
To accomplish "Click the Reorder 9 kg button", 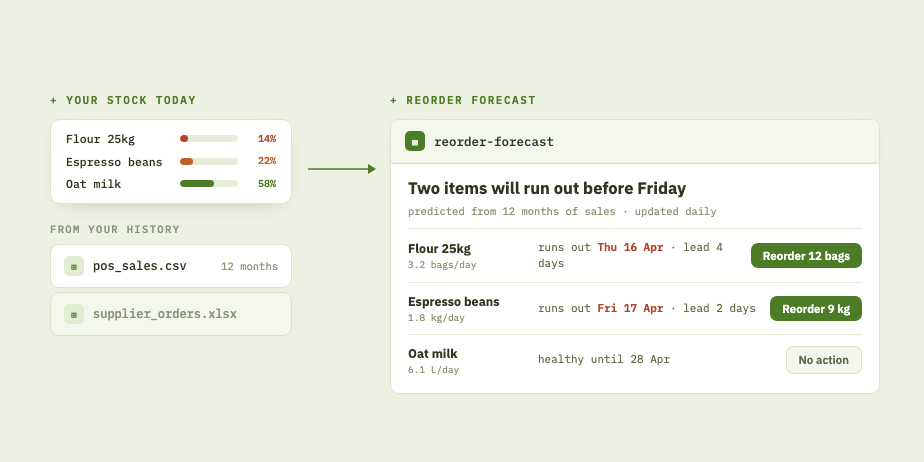I will (816, 309).
